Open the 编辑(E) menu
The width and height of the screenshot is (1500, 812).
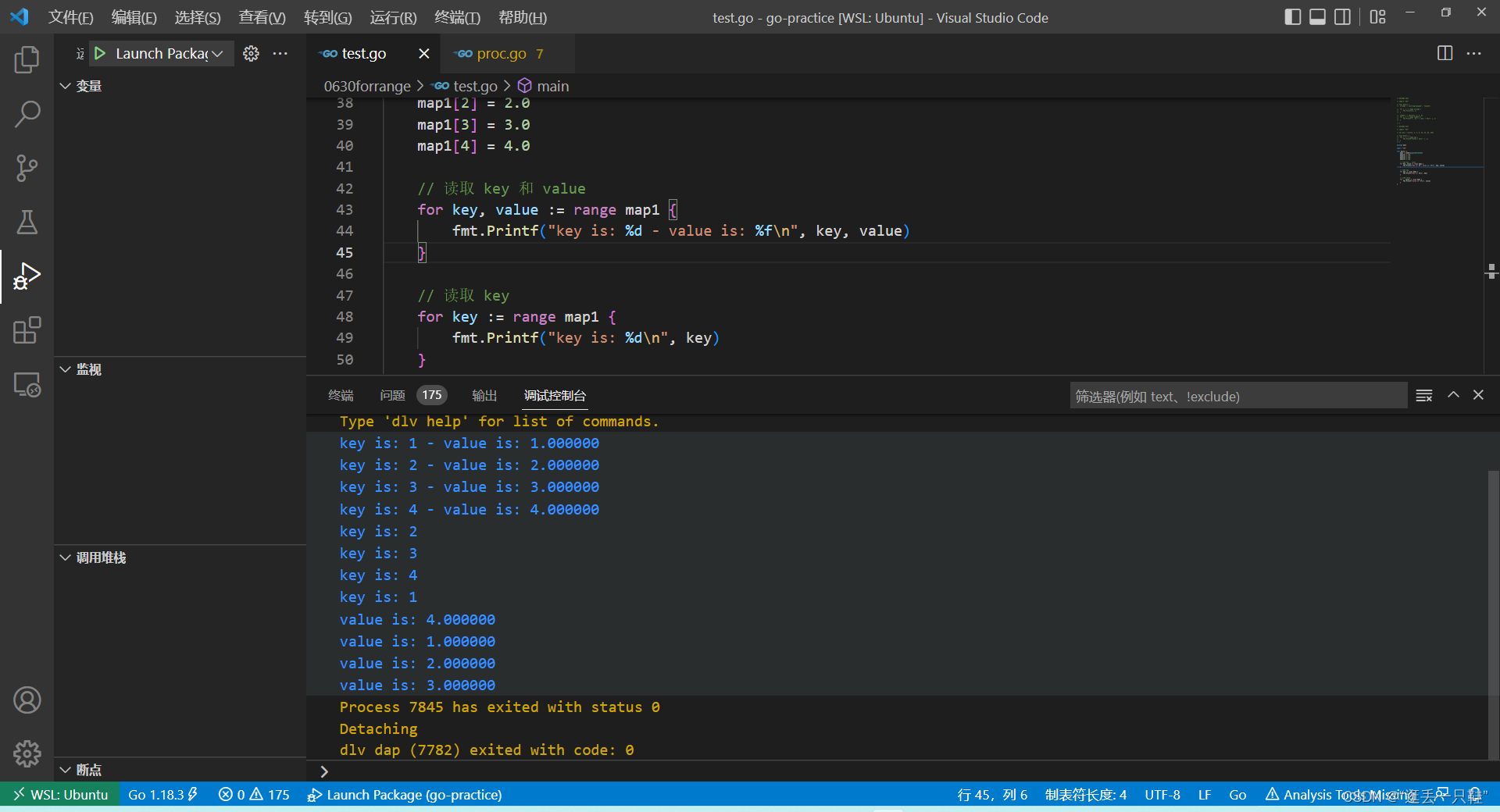click(134, 17)
